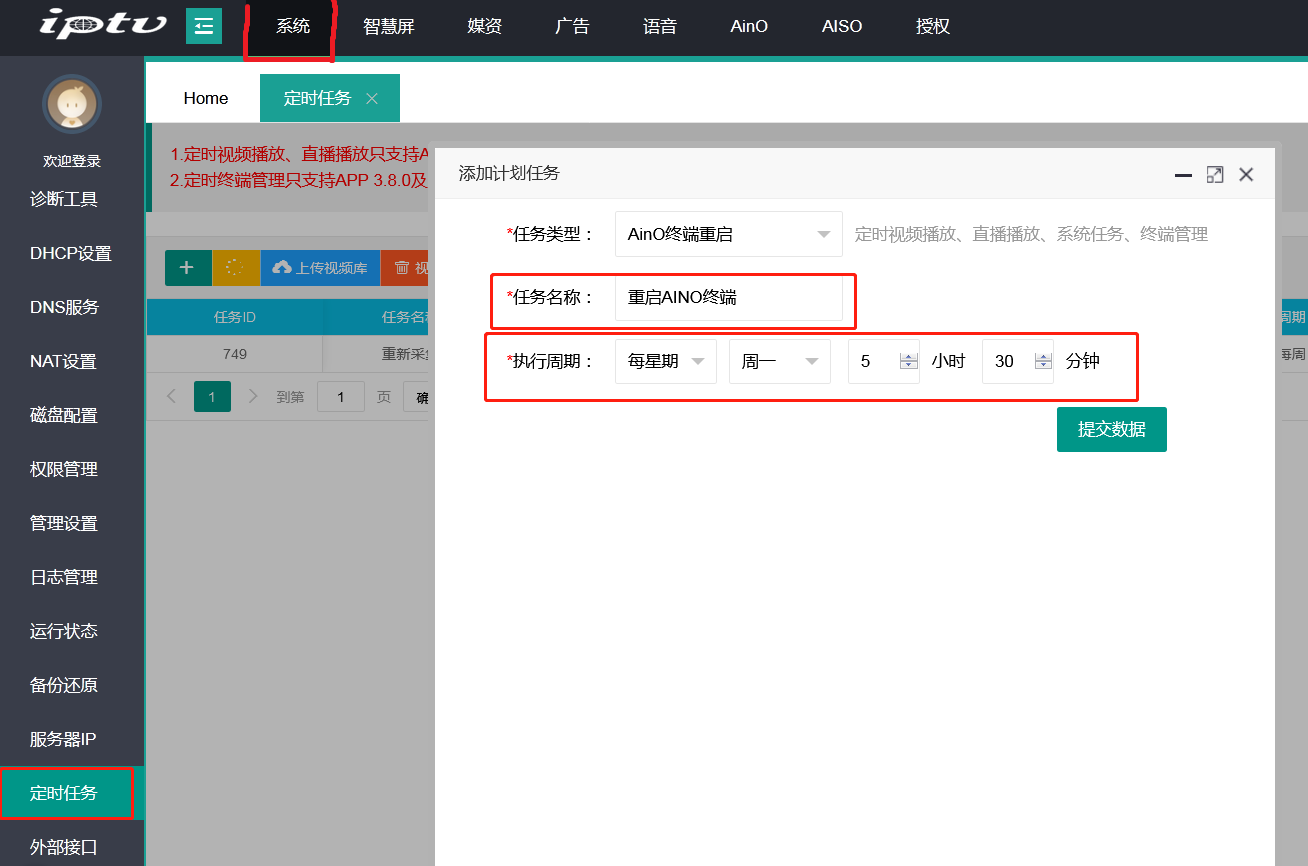The width and height of the screenshot is (1308, 866).
Task: Click the user avatar icon
Action: [x=71, y=103]
